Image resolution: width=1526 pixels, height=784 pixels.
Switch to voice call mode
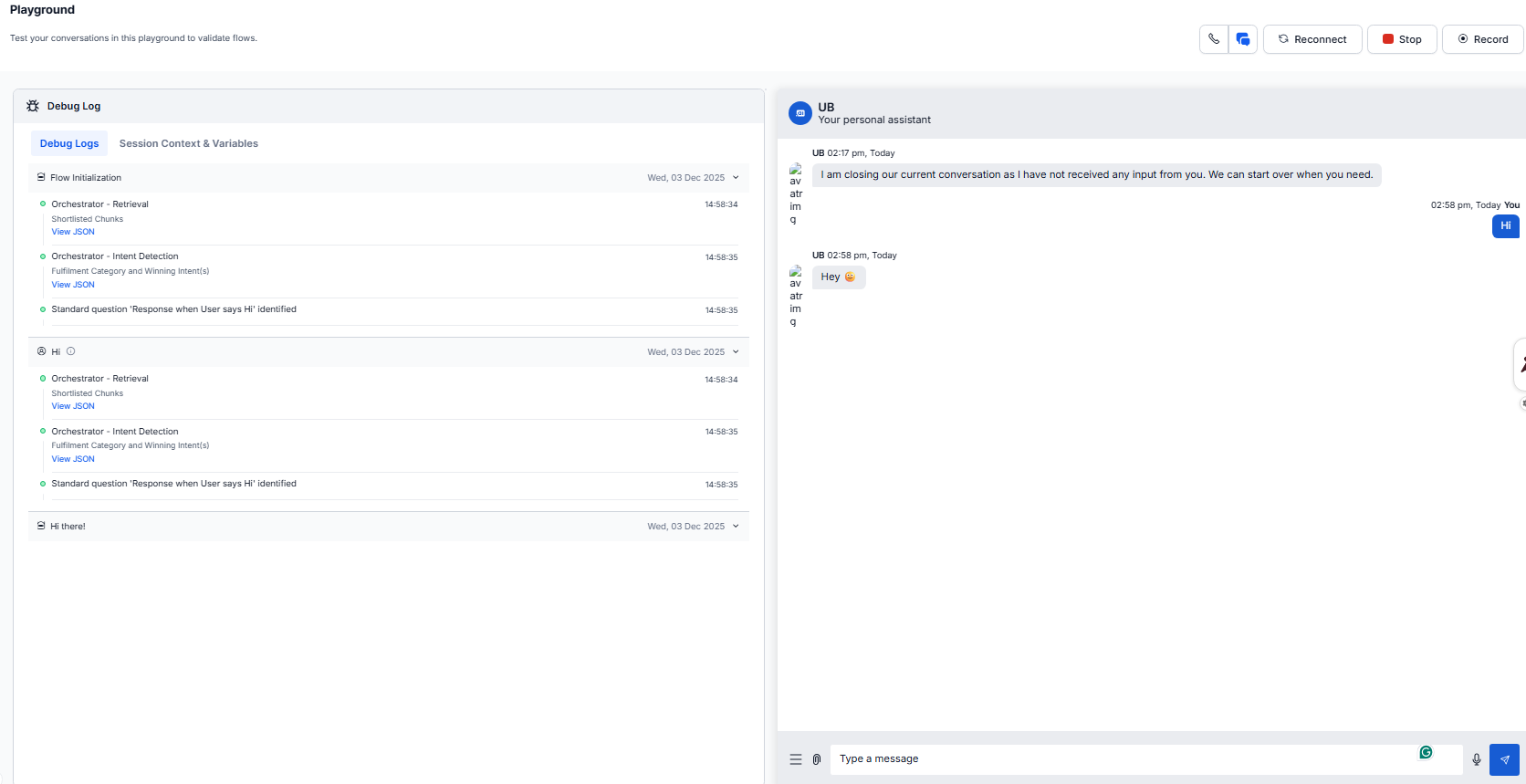[1214, 39]
